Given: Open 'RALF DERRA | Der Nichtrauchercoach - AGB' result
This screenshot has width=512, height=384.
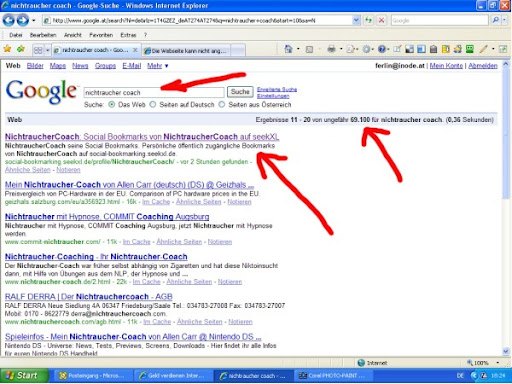Looking at the screenshot, I should click(89, 296).
